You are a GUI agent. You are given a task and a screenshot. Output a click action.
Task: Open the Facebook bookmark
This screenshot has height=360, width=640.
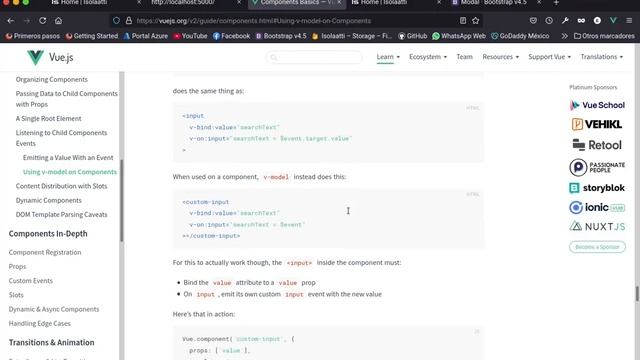click(231, 36)
